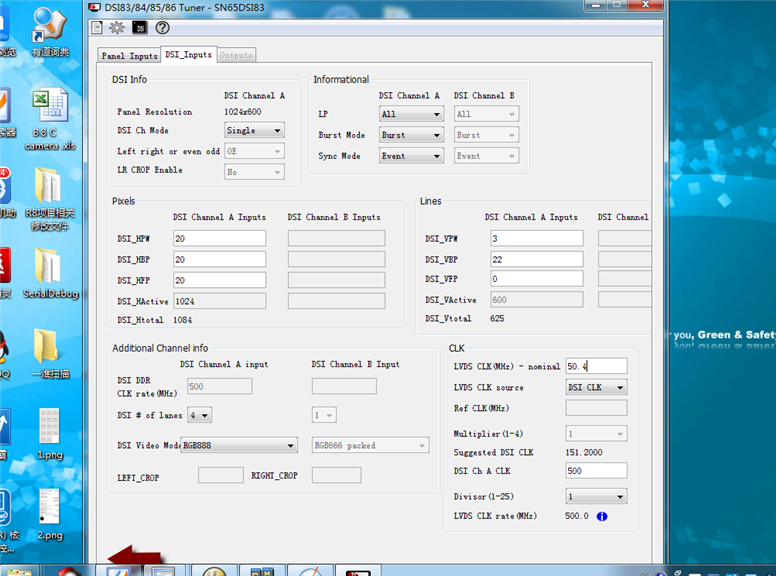
Task: Click the Channel B Sync Mode dropdown
Action: click(486, 156)
